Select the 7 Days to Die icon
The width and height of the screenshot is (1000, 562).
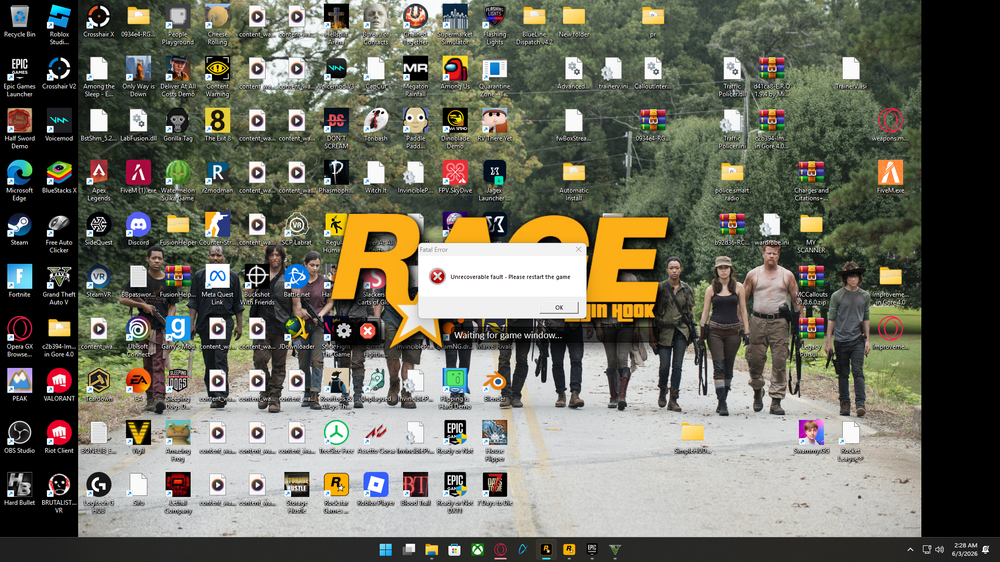click(494, 490)
